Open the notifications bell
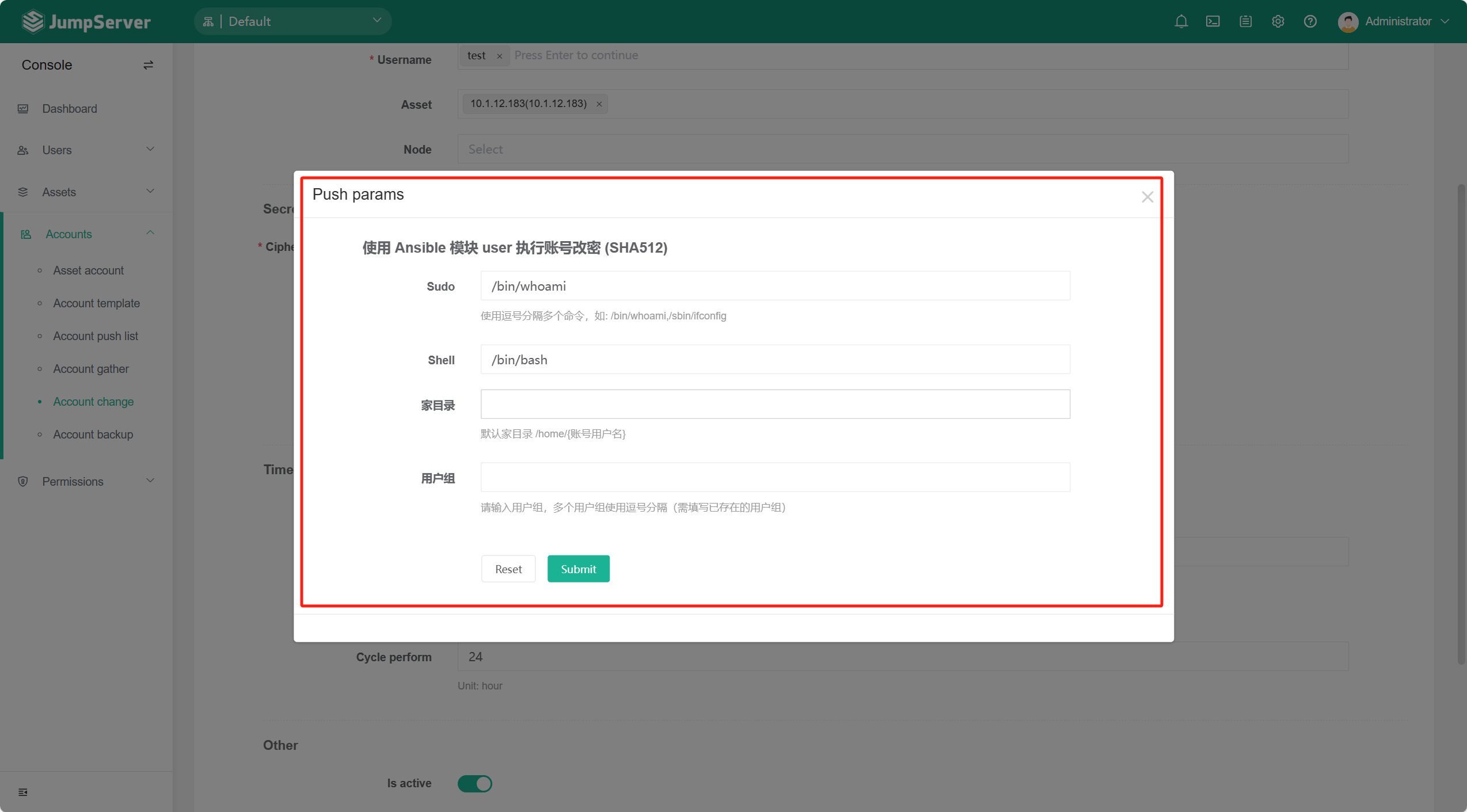The width and height of the screenshot is (1467, 812). 1181,21
